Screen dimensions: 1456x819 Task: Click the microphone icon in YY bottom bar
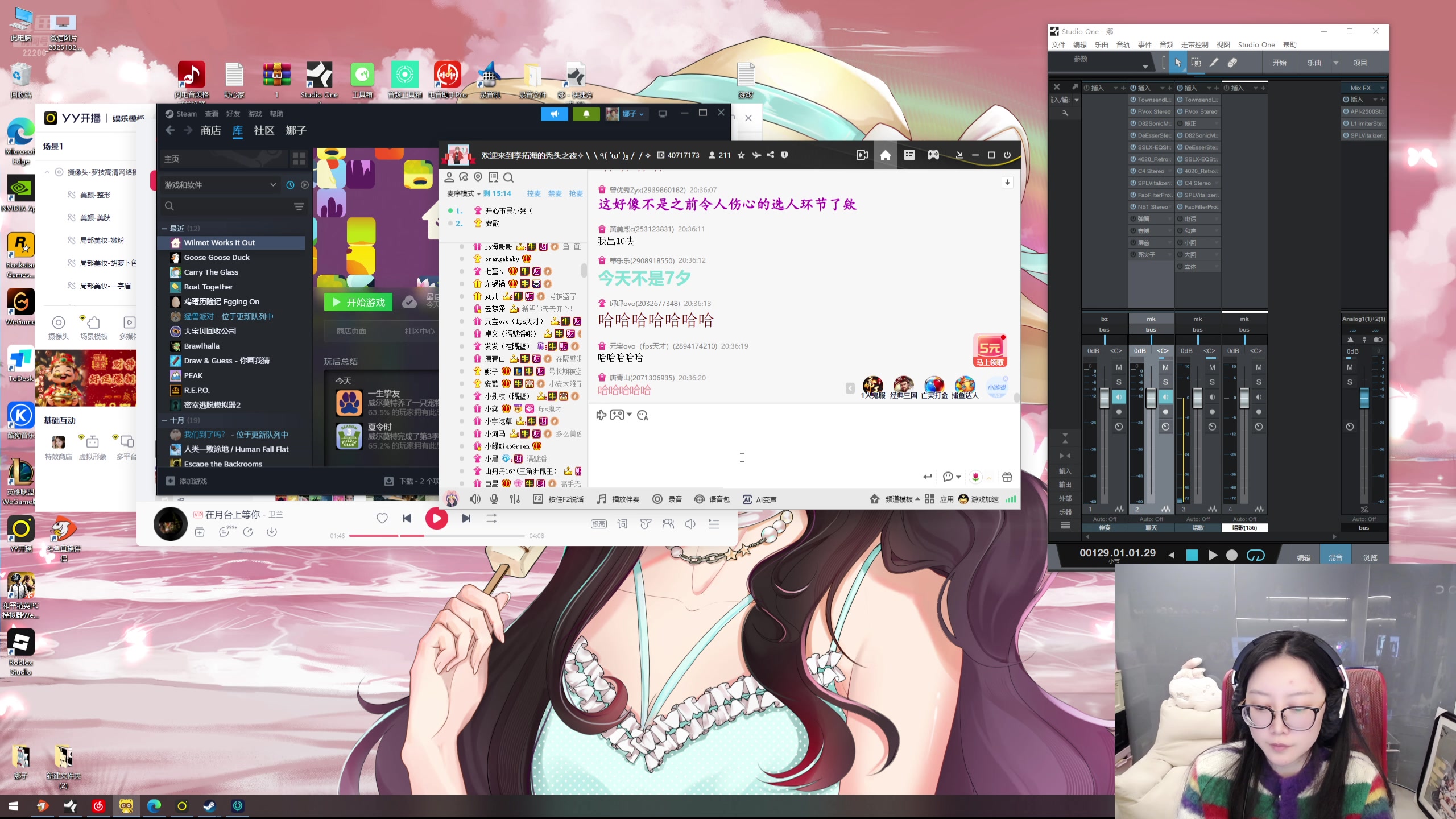494,499
